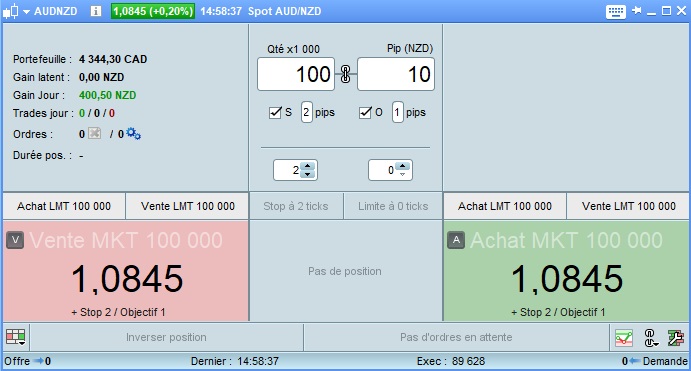The height and width of the screenshot is (371, 691).
Task: Increase the limit ticks spinner showing 0
Action: [402, 166]
